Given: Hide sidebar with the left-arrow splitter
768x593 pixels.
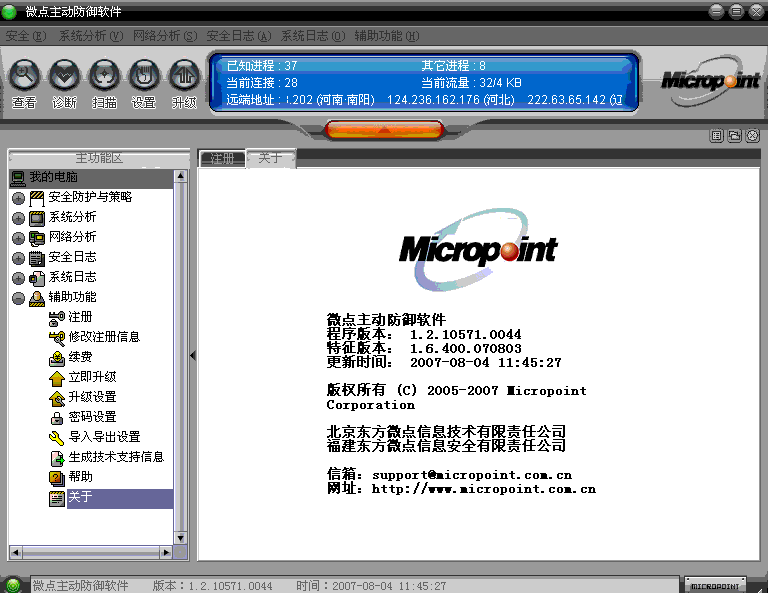Looking at the screenshot, I should coord(193,356).
